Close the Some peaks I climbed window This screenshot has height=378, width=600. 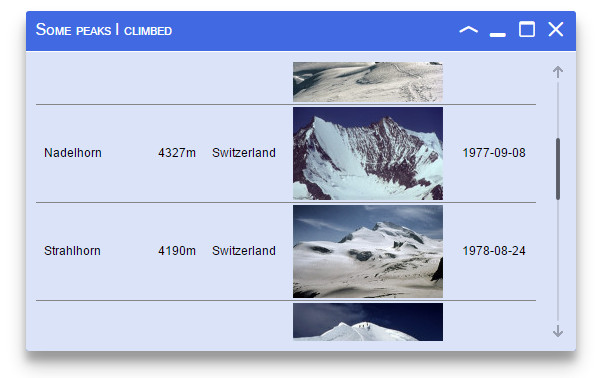pyautogui.click(x=556, y=29)
